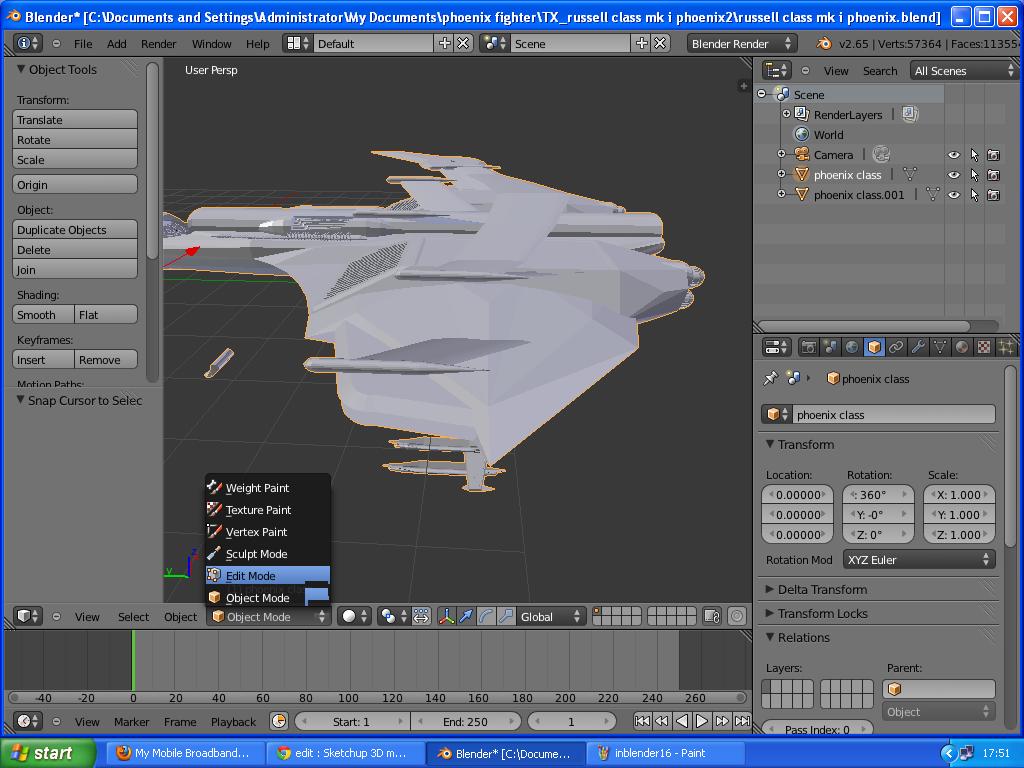1024x768 pixels.
Task: Open the Render properties tab with camera icon
Action: pyautogui.click(x=807, y=347)
